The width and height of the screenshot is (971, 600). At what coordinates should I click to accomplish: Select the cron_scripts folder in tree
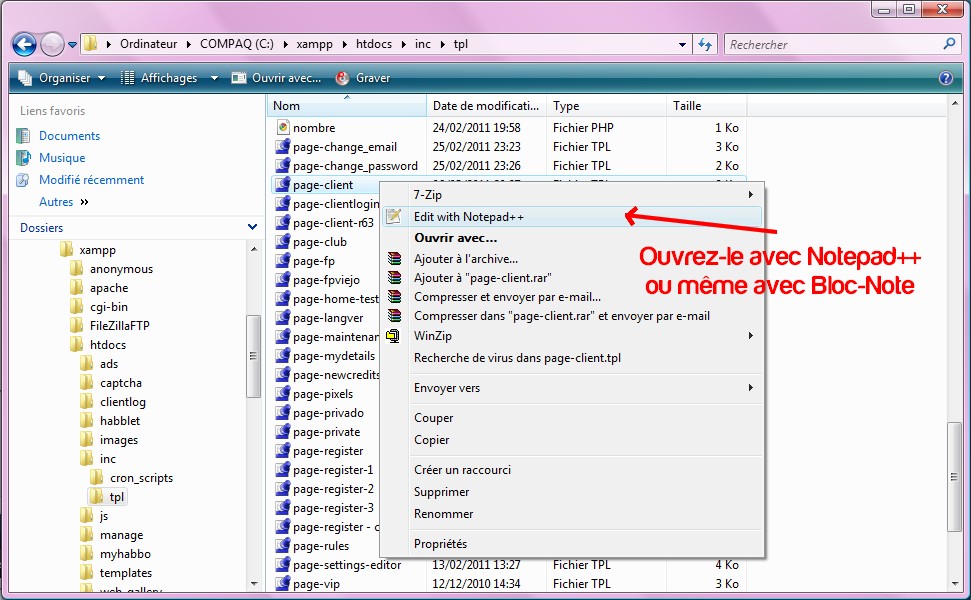pos(141,478)
